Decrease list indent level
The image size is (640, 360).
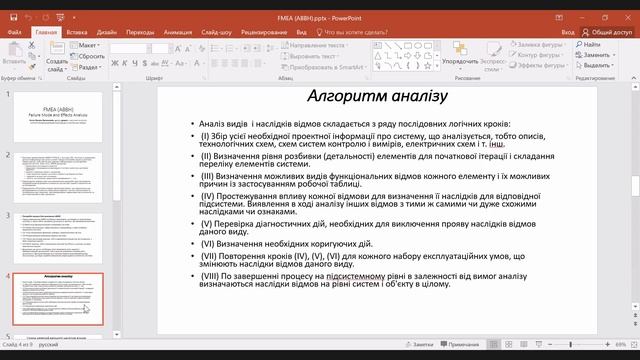coord(246,49)
